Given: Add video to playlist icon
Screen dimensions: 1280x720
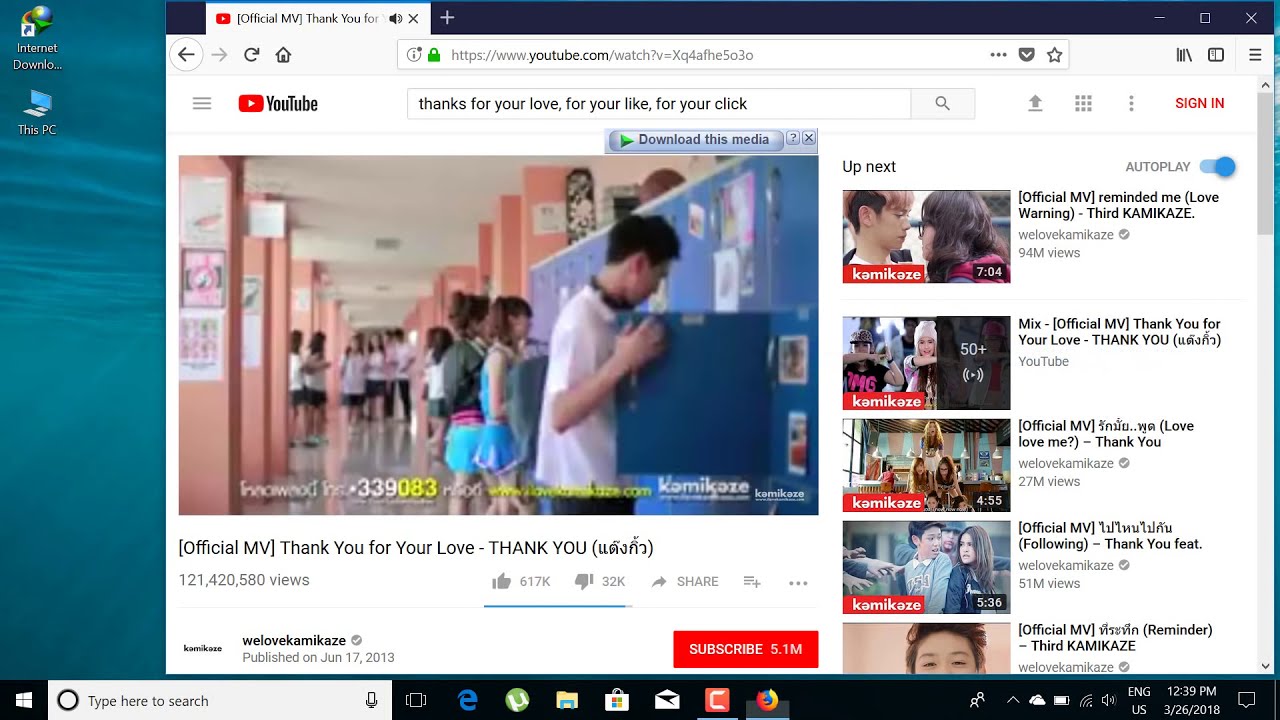Looking at the screenshot, I should tap(752, 581).
